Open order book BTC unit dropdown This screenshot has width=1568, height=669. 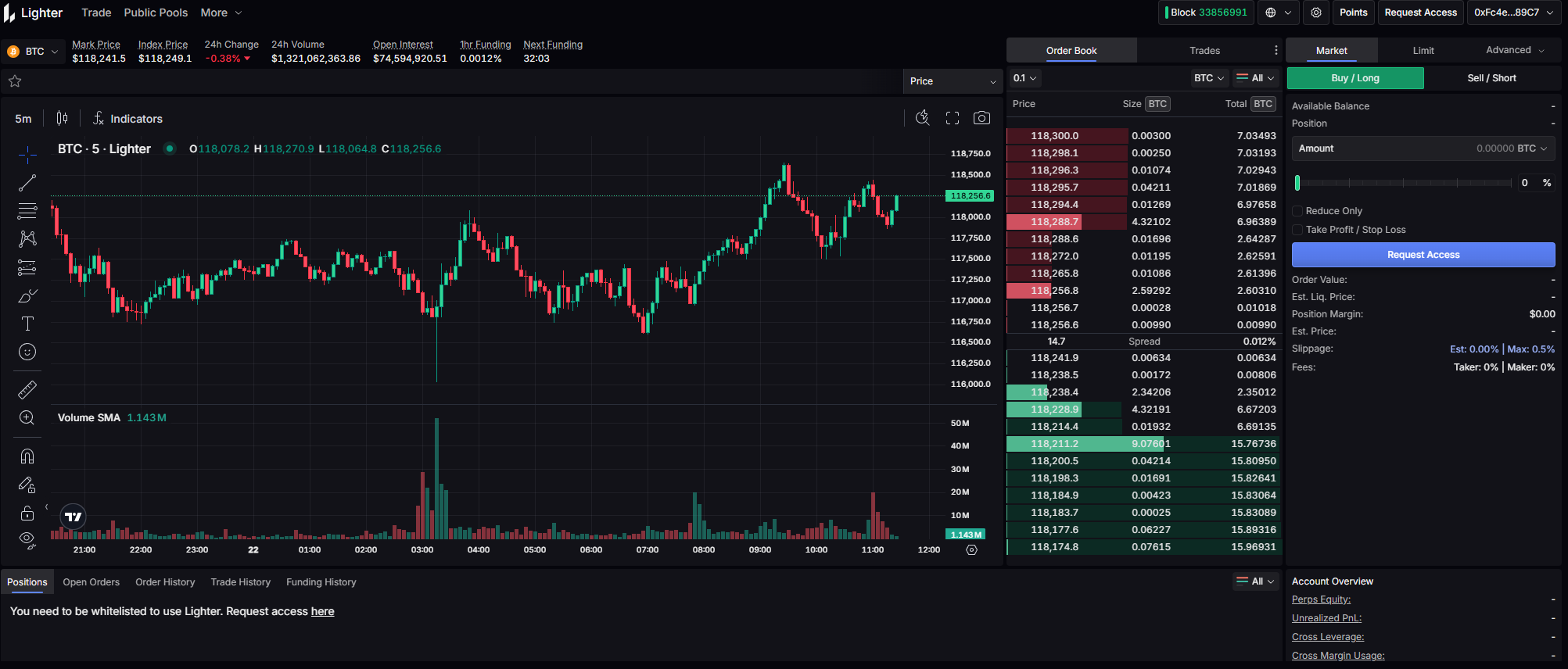point(1209,78)
